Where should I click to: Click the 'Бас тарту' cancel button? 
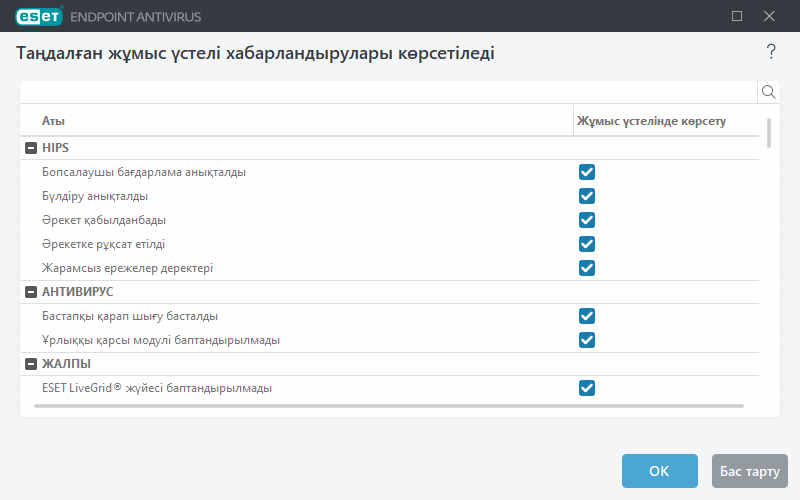coord(749,471)
